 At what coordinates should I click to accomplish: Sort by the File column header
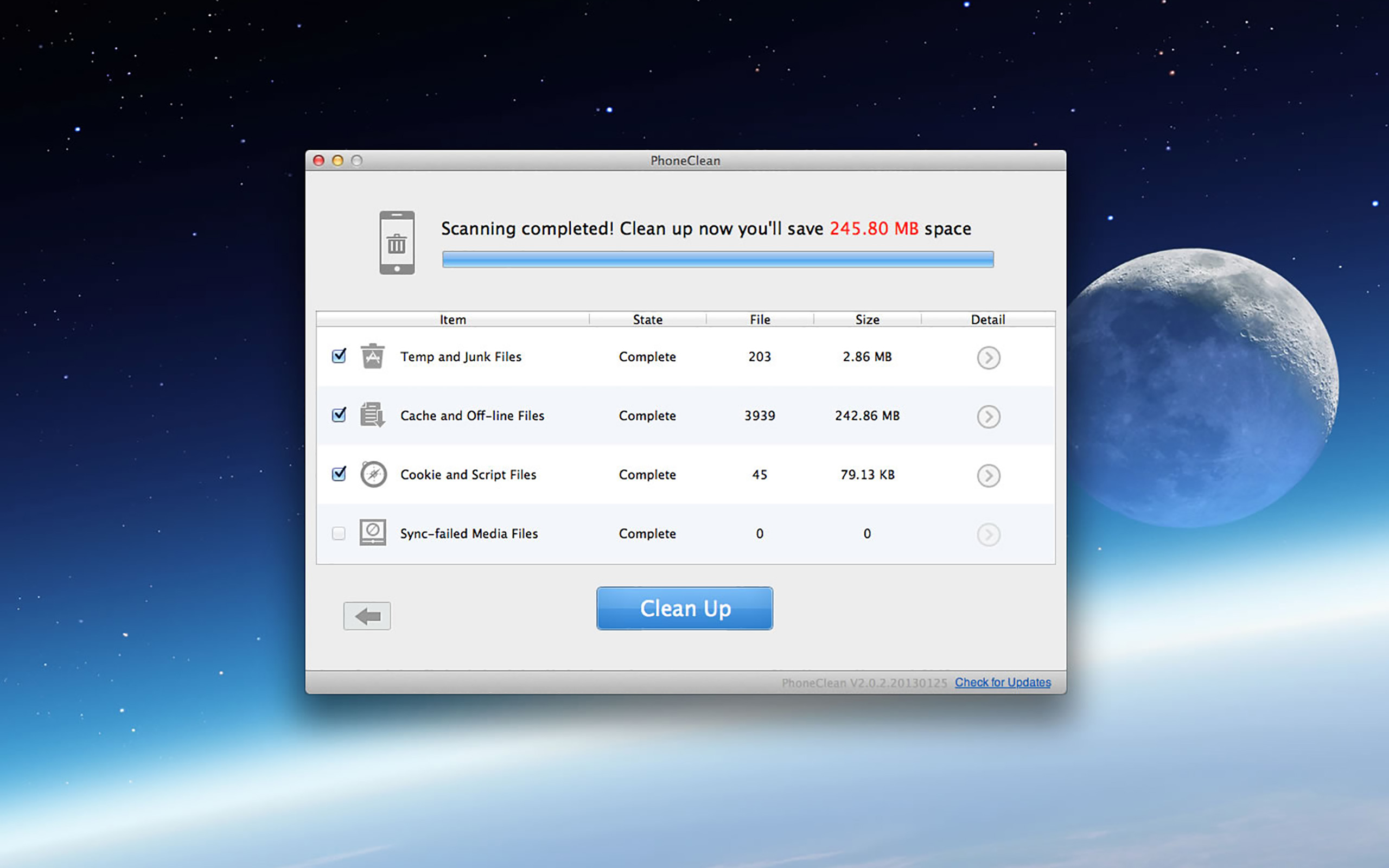pyautogui.click(x=760, y=319)
